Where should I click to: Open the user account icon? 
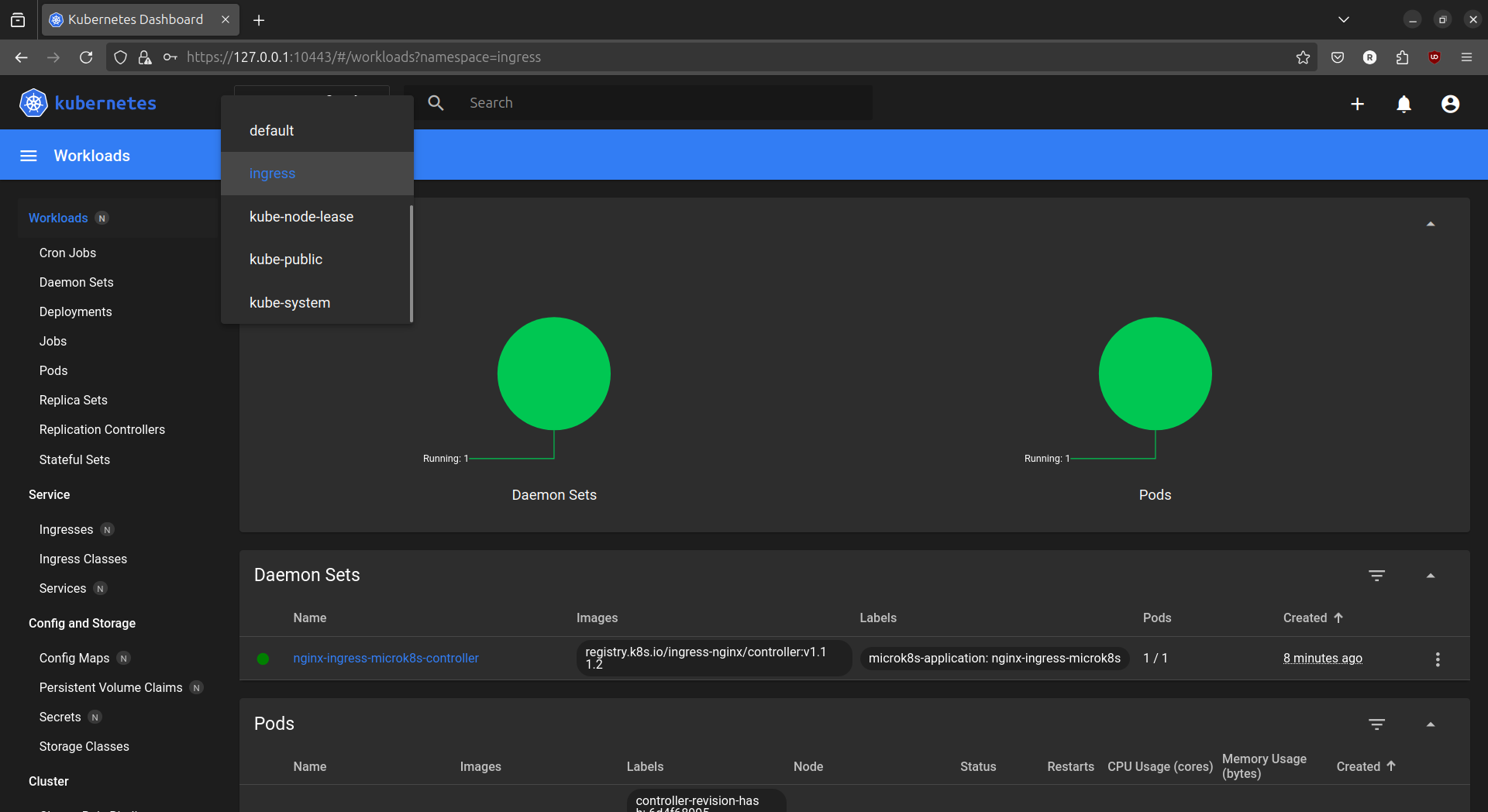1450,104
